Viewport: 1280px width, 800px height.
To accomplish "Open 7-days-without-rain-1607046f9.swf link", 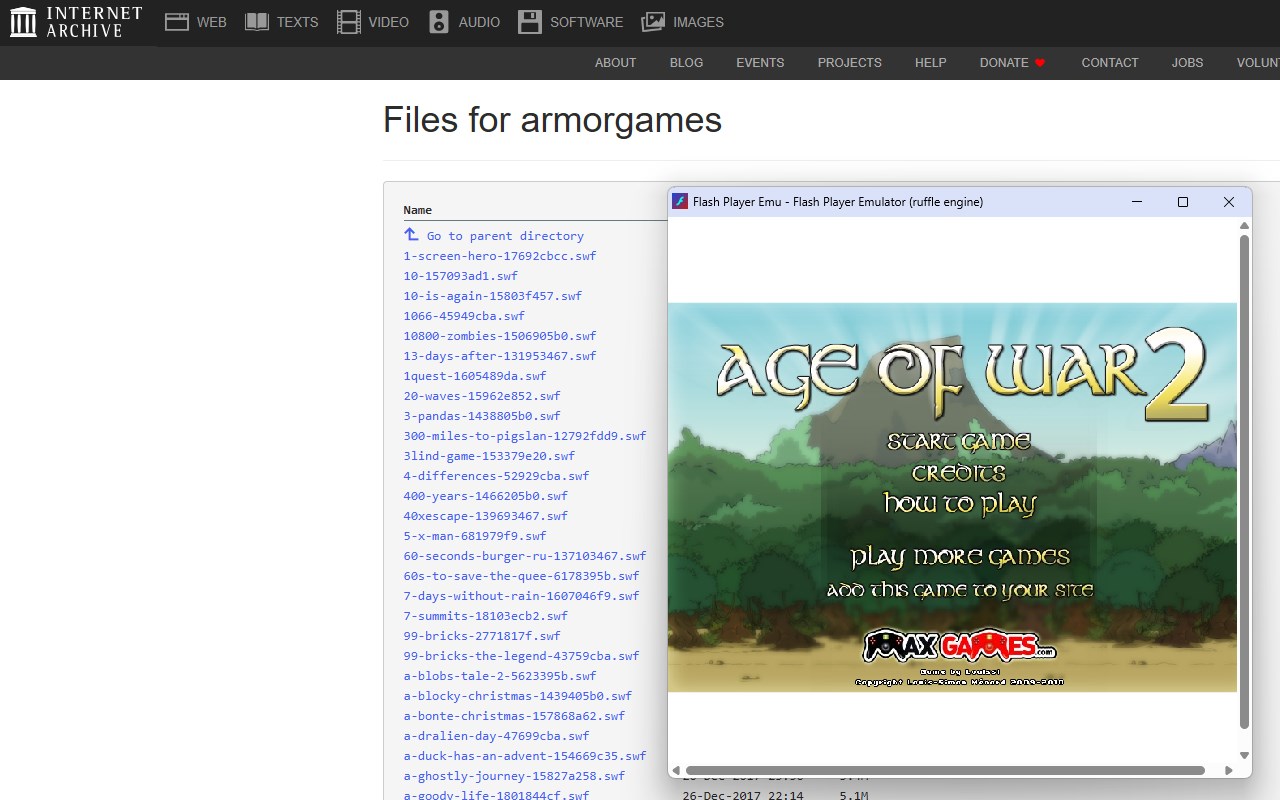I will (x=522, y=596).
